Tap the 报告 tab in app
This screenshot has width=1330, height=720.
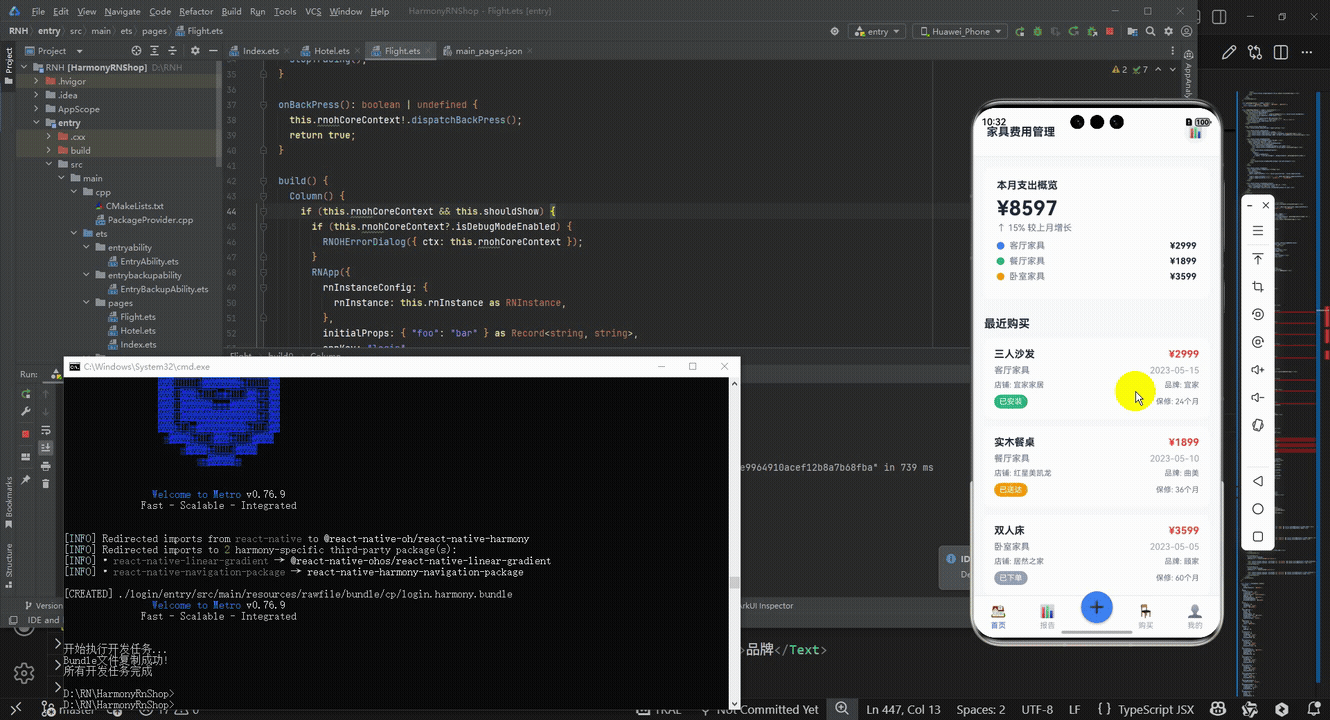1047,616
